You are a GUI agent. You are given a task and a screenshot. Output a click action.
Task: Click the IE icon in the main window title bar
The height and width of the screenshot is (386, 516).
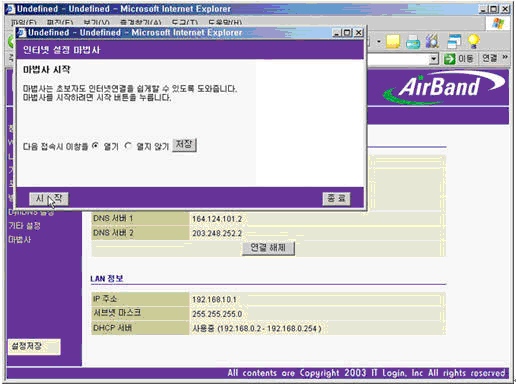11,9
